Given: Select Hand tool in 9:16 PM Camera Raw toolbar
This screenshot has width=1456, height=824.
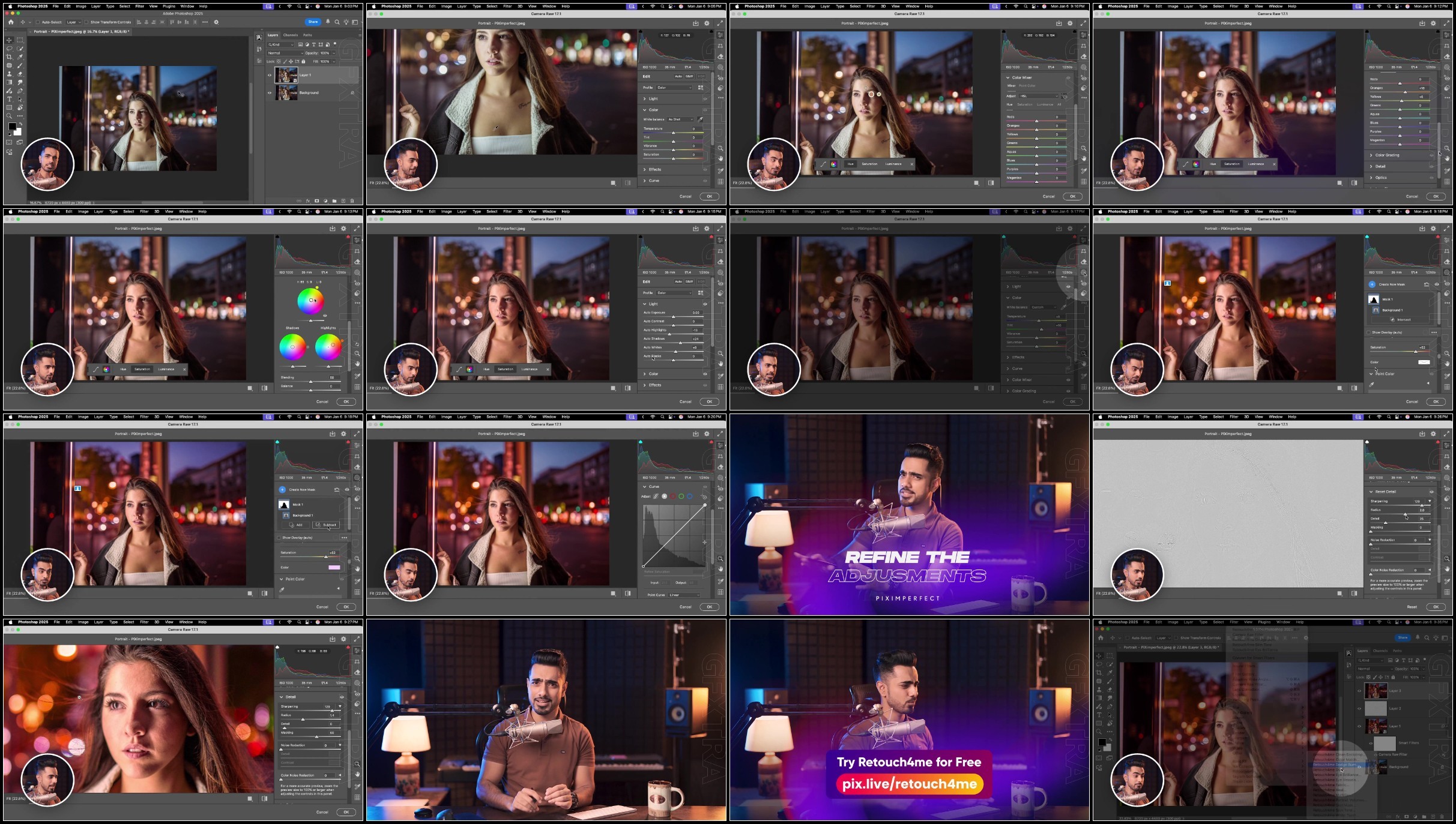Looking at the screenshot, I should pos(720,364).
